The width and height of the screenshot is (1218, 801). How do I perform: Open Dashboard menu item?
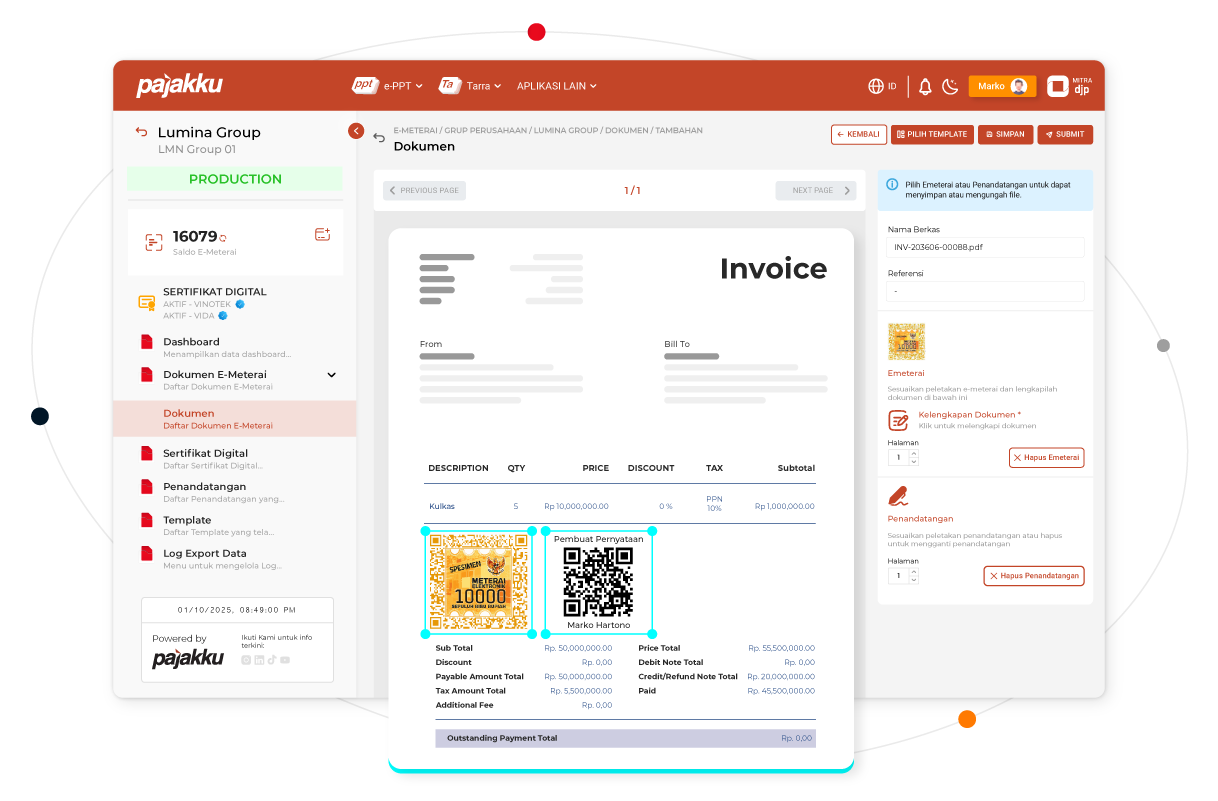point(227,347)
